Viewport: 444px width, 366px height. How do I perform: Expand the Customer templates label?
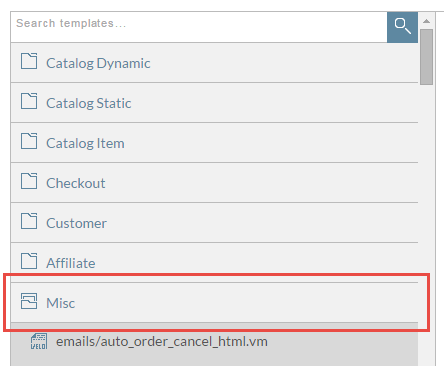[76, 223]
